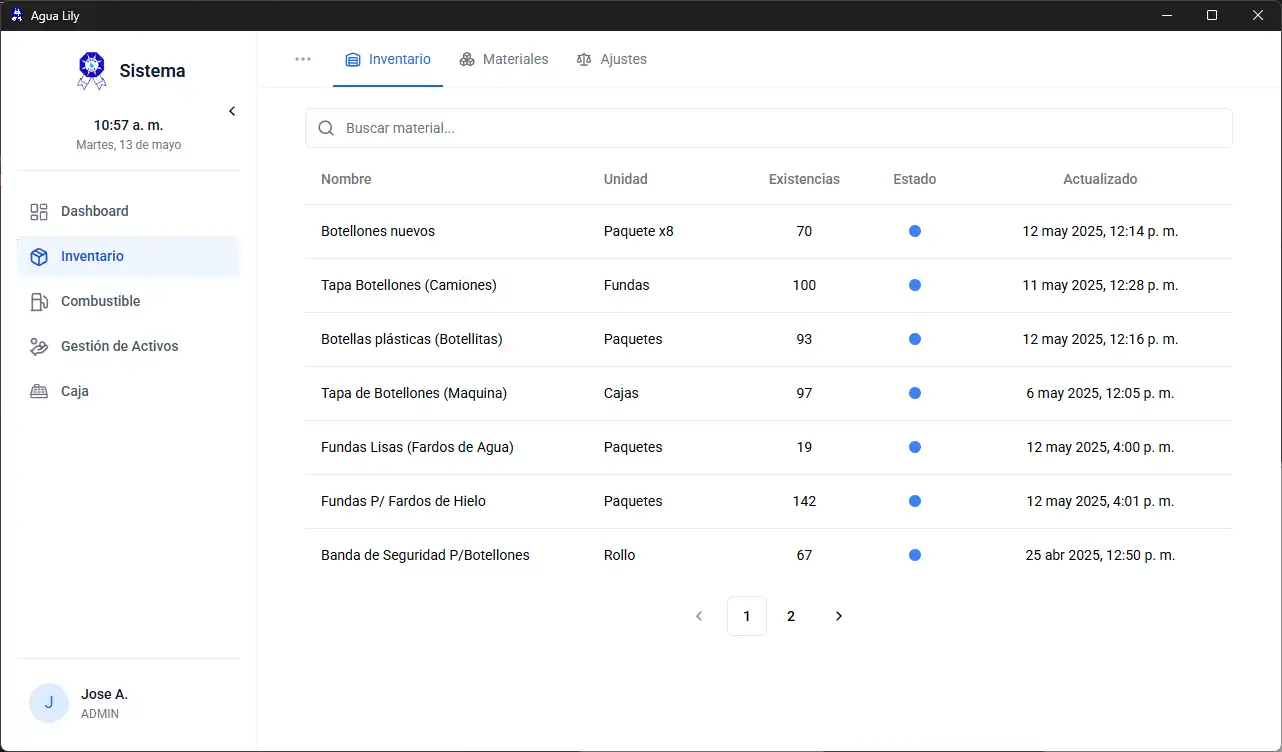Click the Ajustes scale icon
Image resolution: width=1282 pixels, height=752 pixels.
point(584,60)
